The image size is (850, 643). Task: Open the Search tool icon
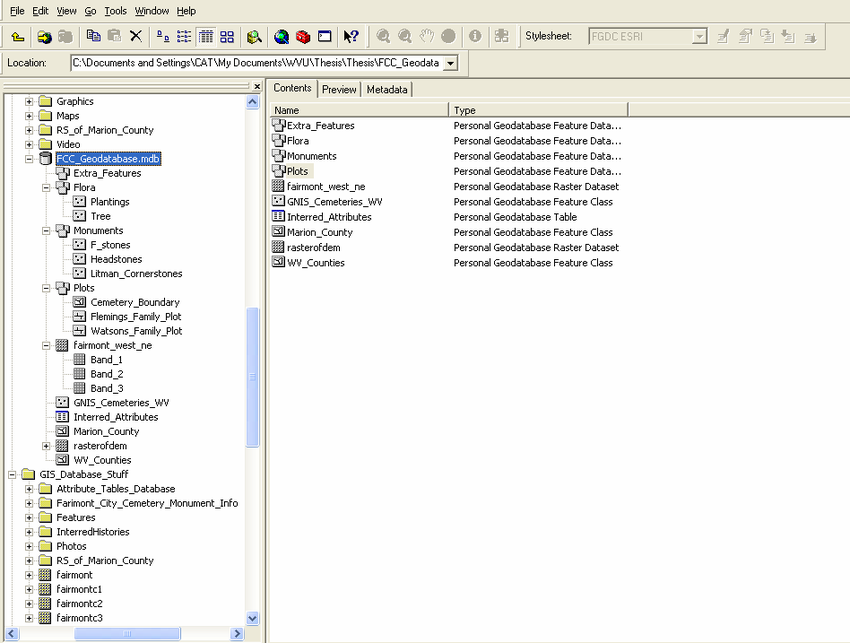click(254, 36)
